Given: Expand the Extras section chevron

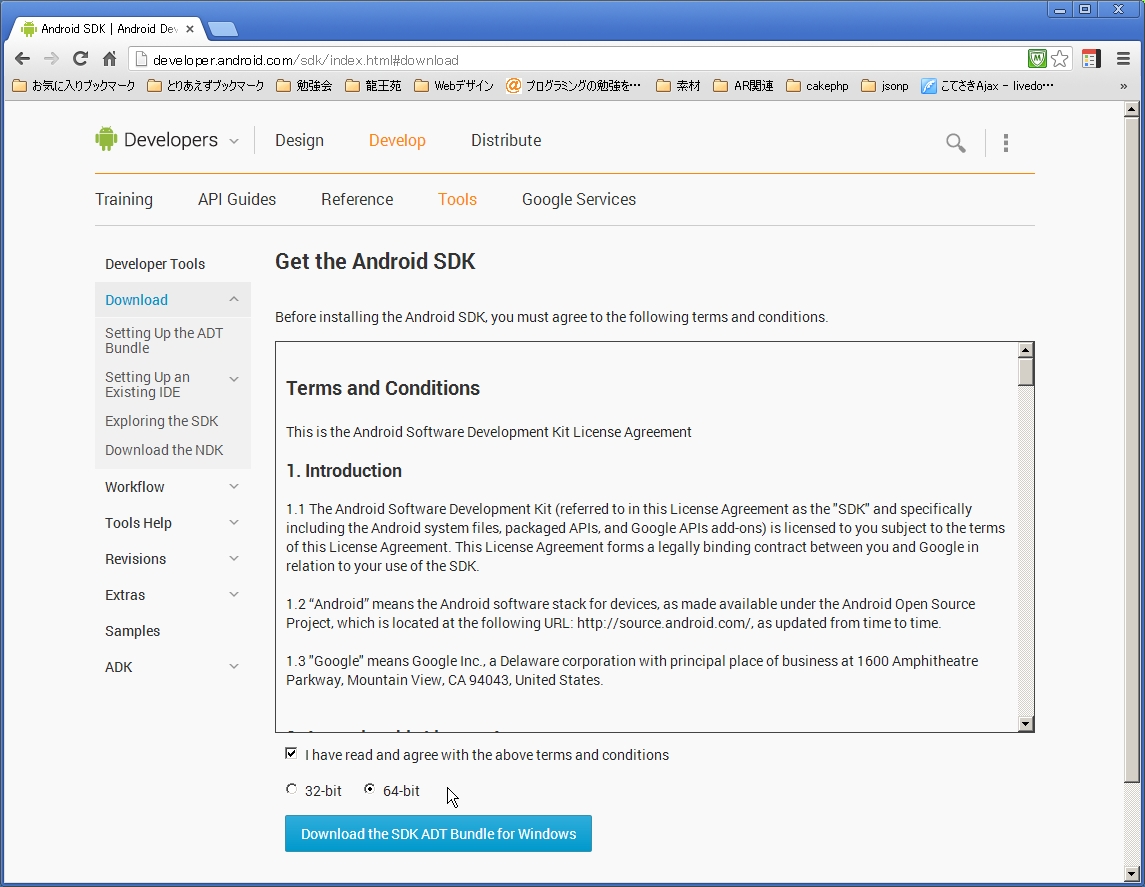Looking at the screenshot, I should click(234, 594).
